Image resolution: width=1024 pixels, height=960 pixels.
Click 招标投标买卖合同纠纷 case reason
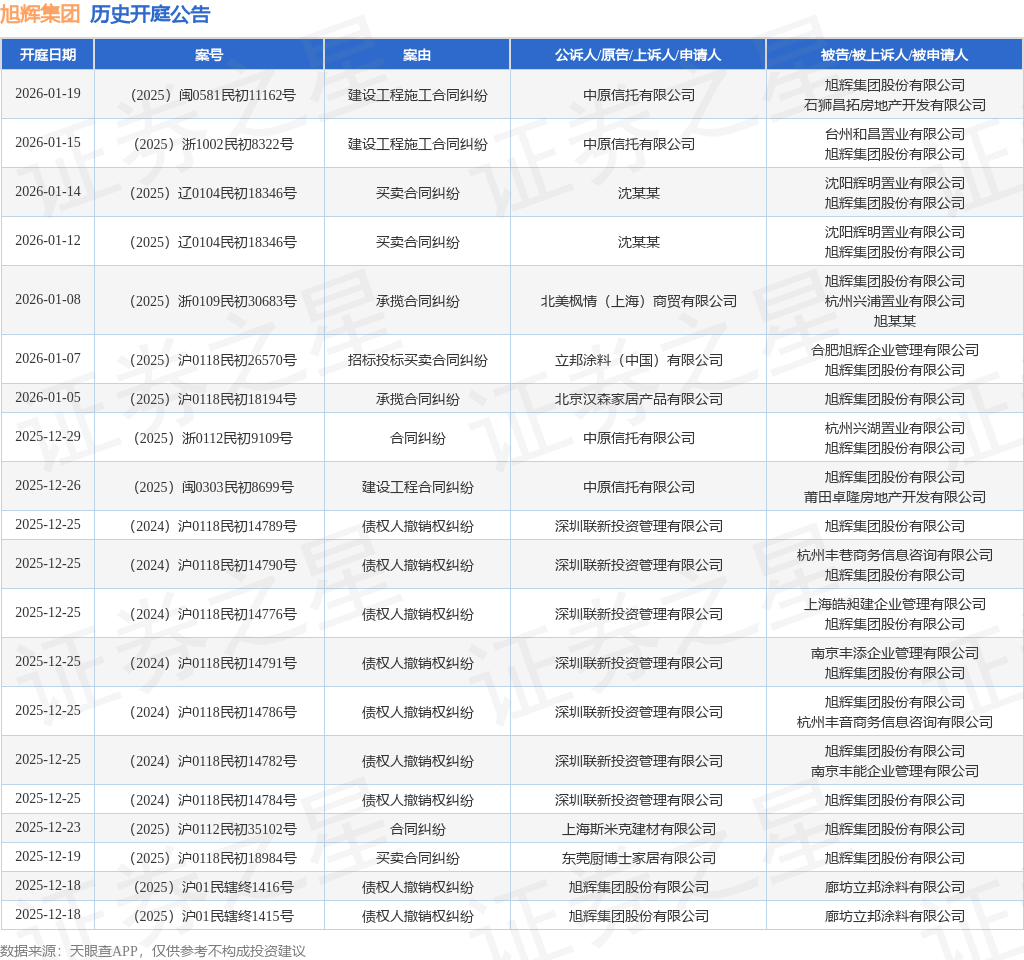pos(417,360)
